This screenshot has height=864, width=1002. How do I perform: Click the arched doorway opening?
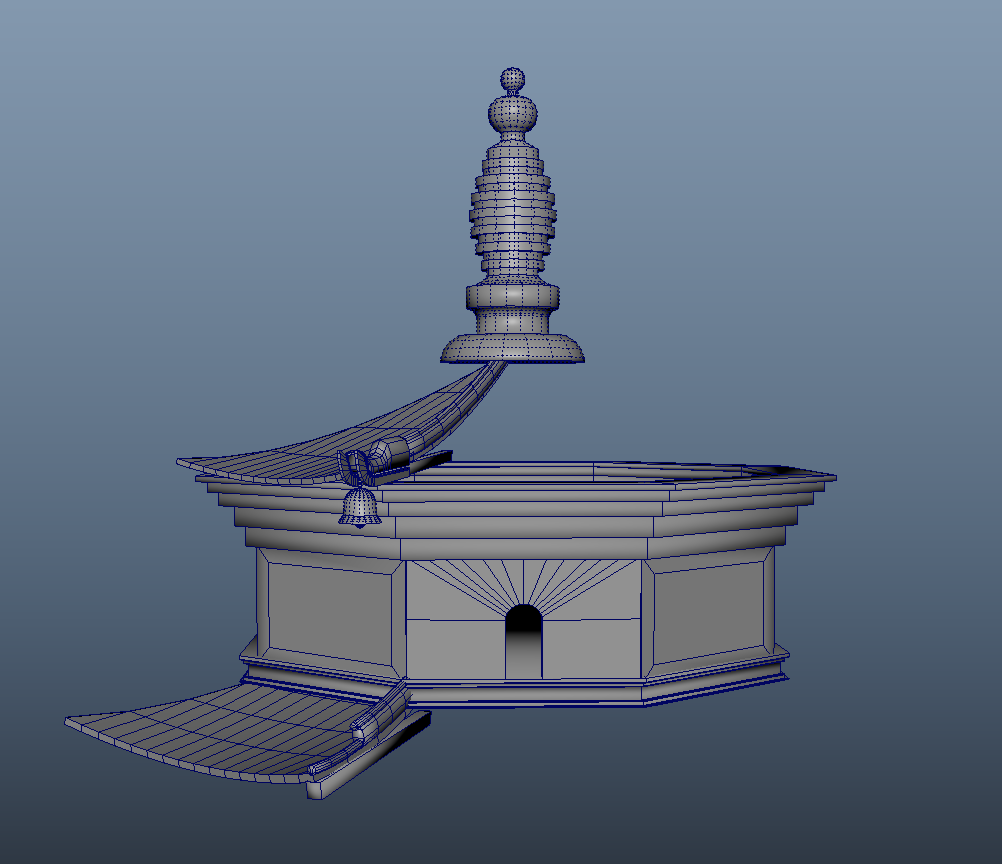(x=523, y=642)
